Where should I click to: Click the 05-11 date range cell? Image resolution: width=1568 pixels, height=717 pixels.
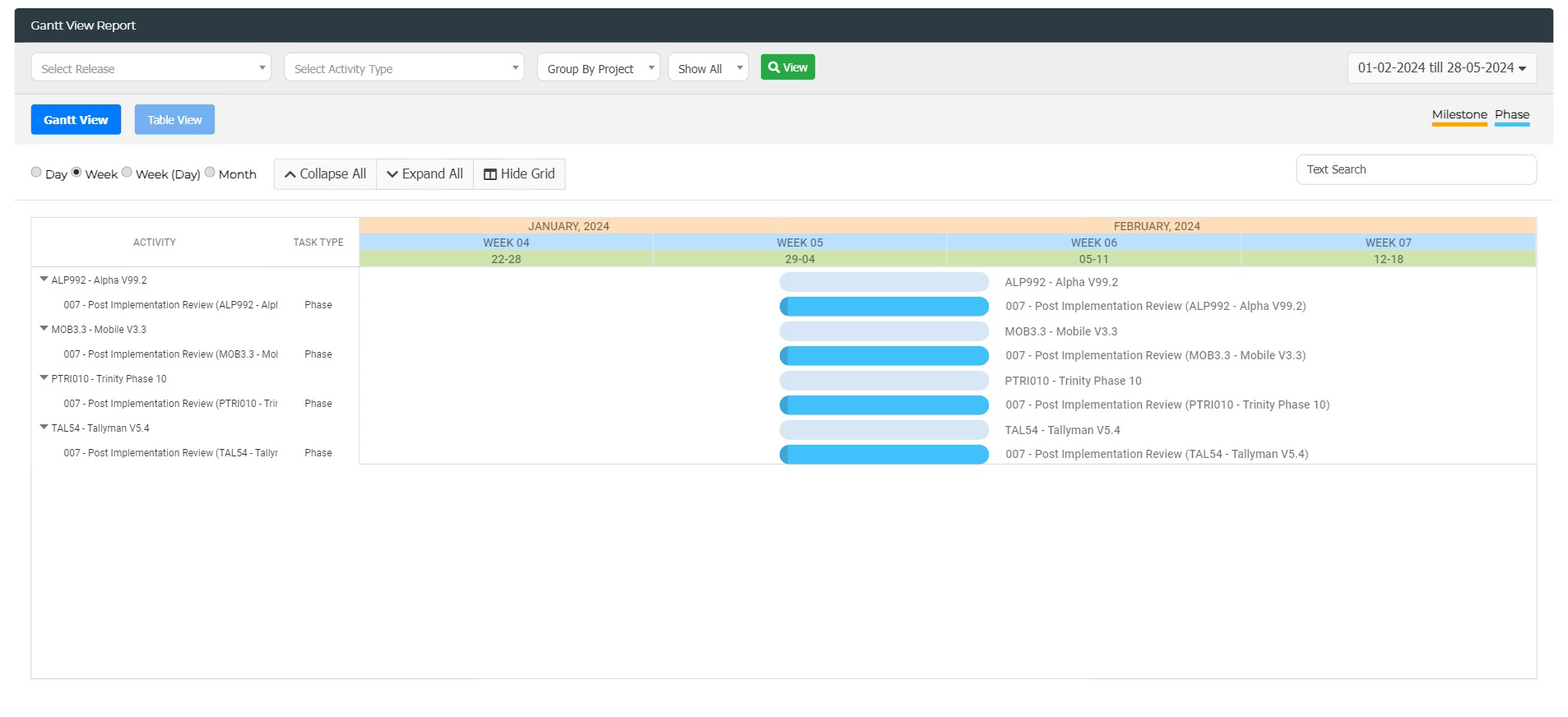click(1093, 259)
